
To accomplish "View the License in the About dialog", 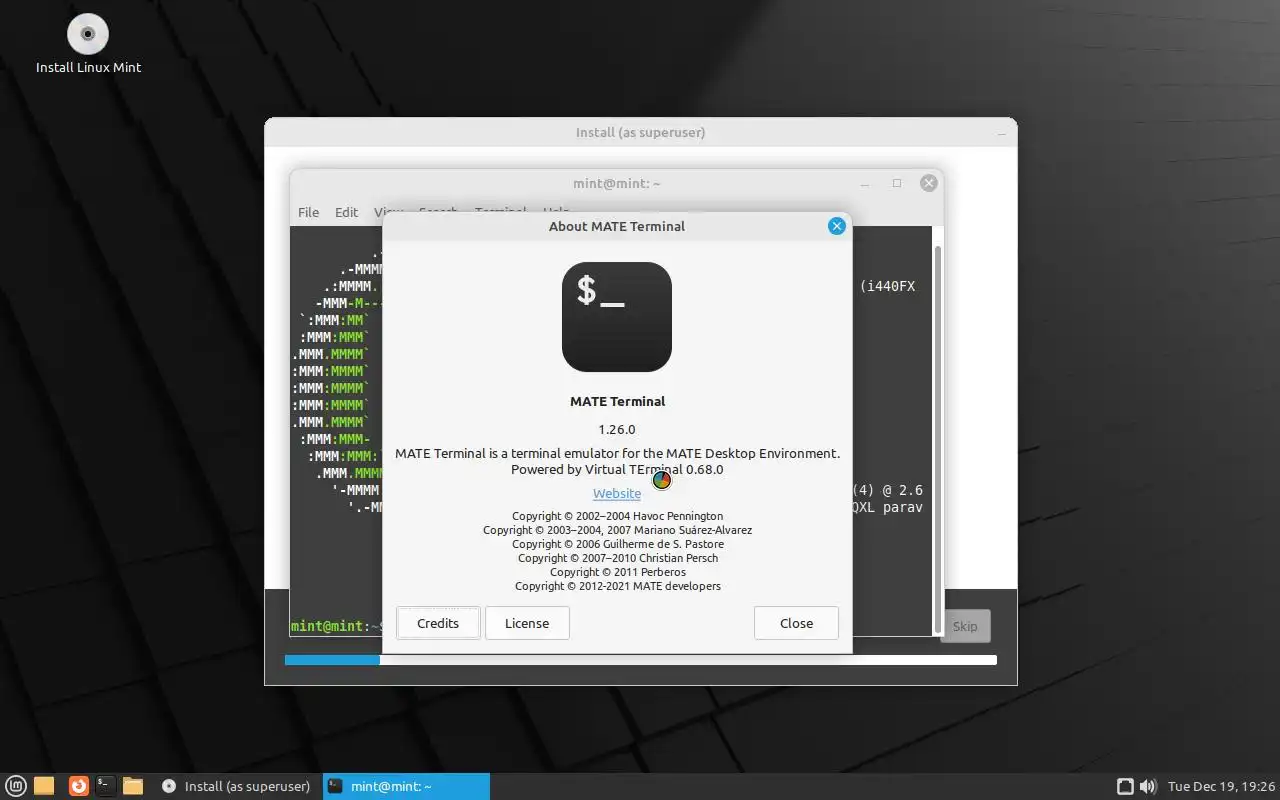I will [527, 623].
